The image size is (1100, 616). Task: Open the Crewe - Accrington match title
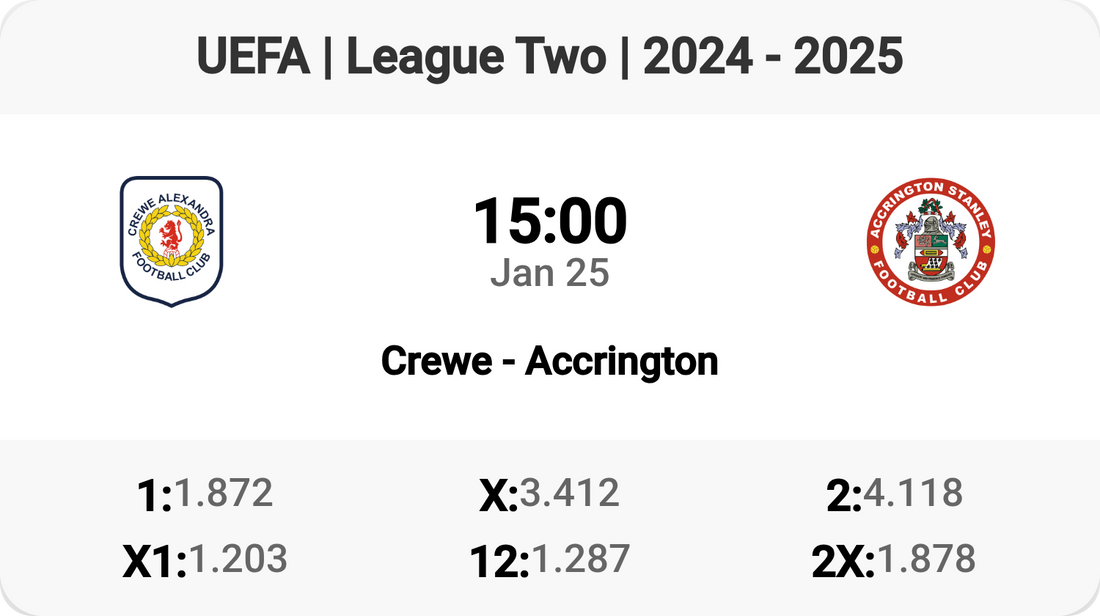point(549,361)
